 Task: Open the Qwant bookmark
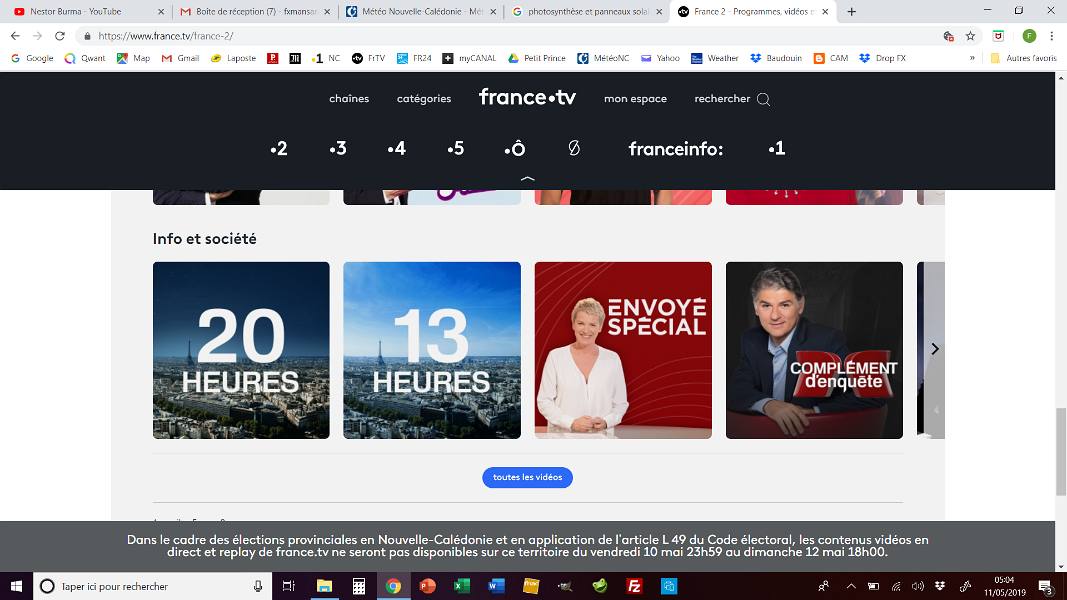84,58
